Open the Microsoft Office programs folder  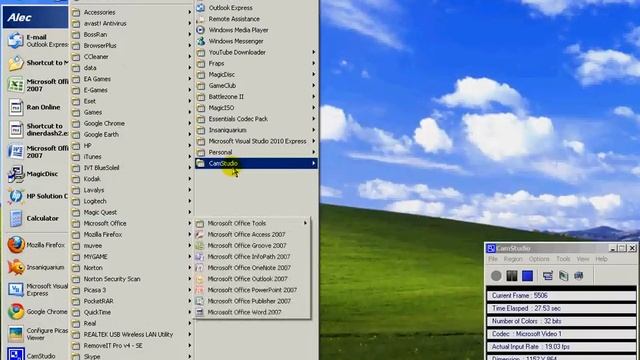point(131,223)
